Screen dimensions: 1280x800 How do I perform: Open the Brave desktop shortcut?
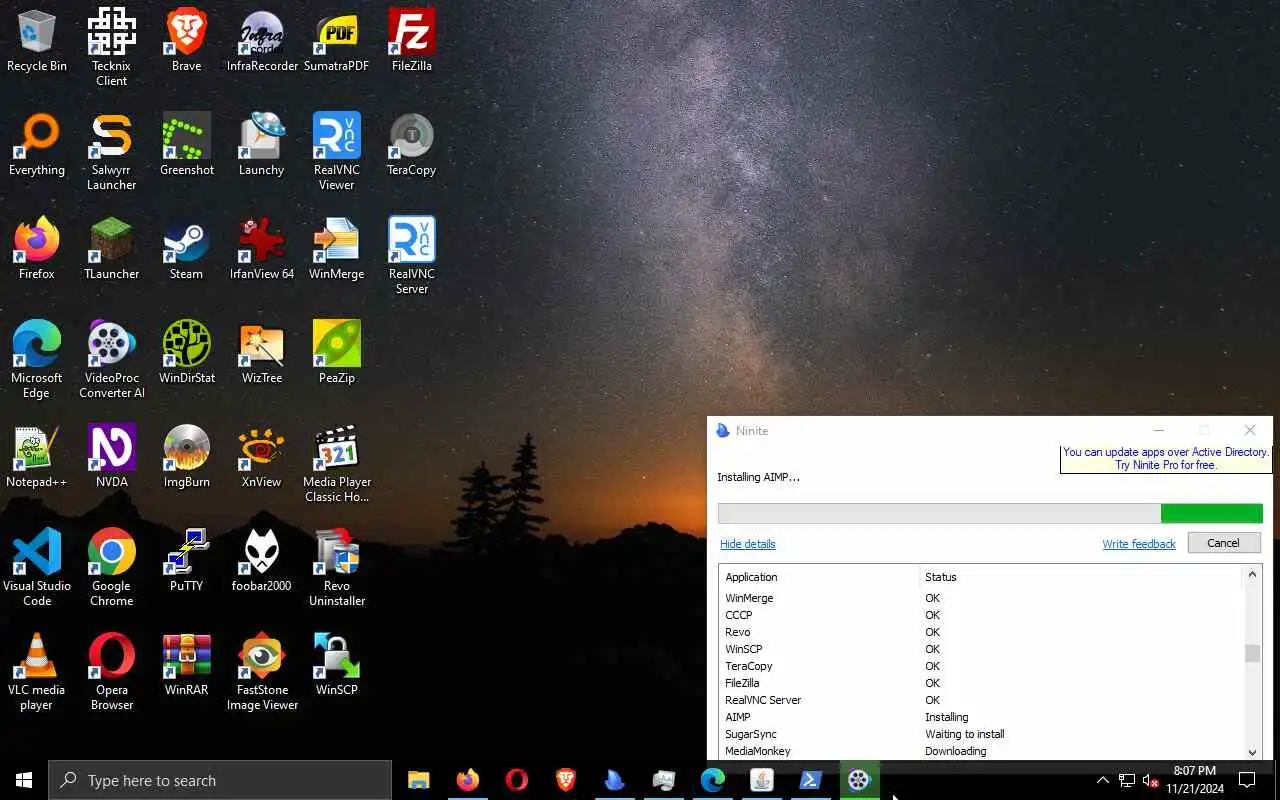(x=186, y=42)
